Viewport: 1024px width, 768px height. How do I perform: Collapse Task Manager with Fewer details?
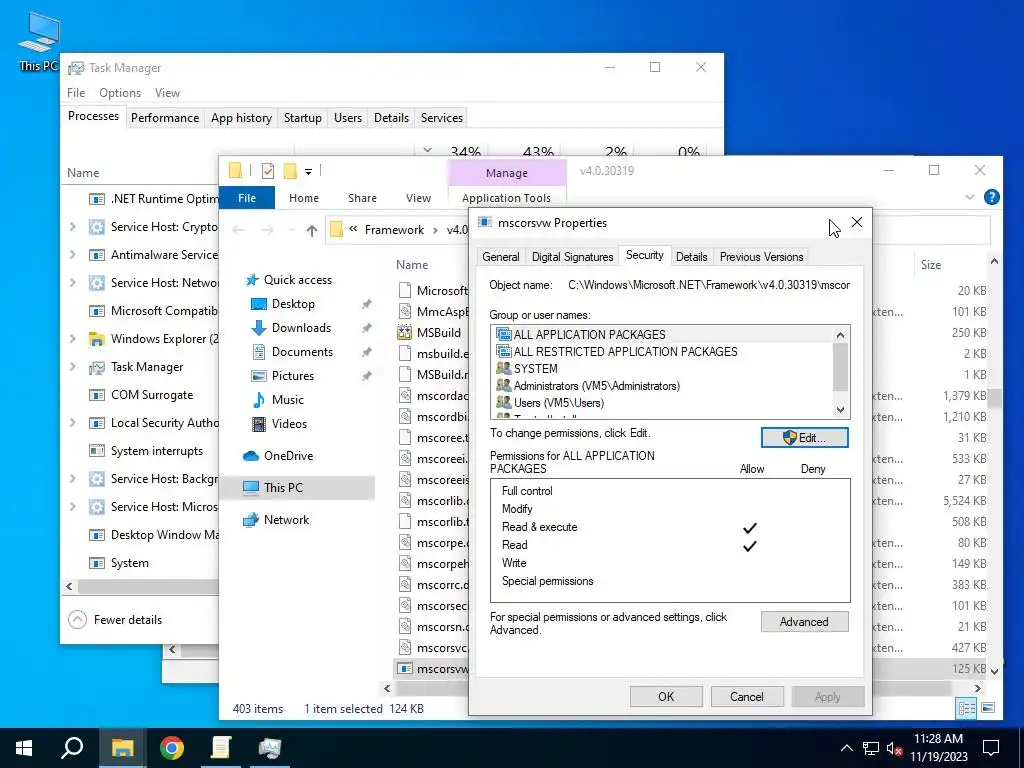pyautogui.click(x=116, y=620)
